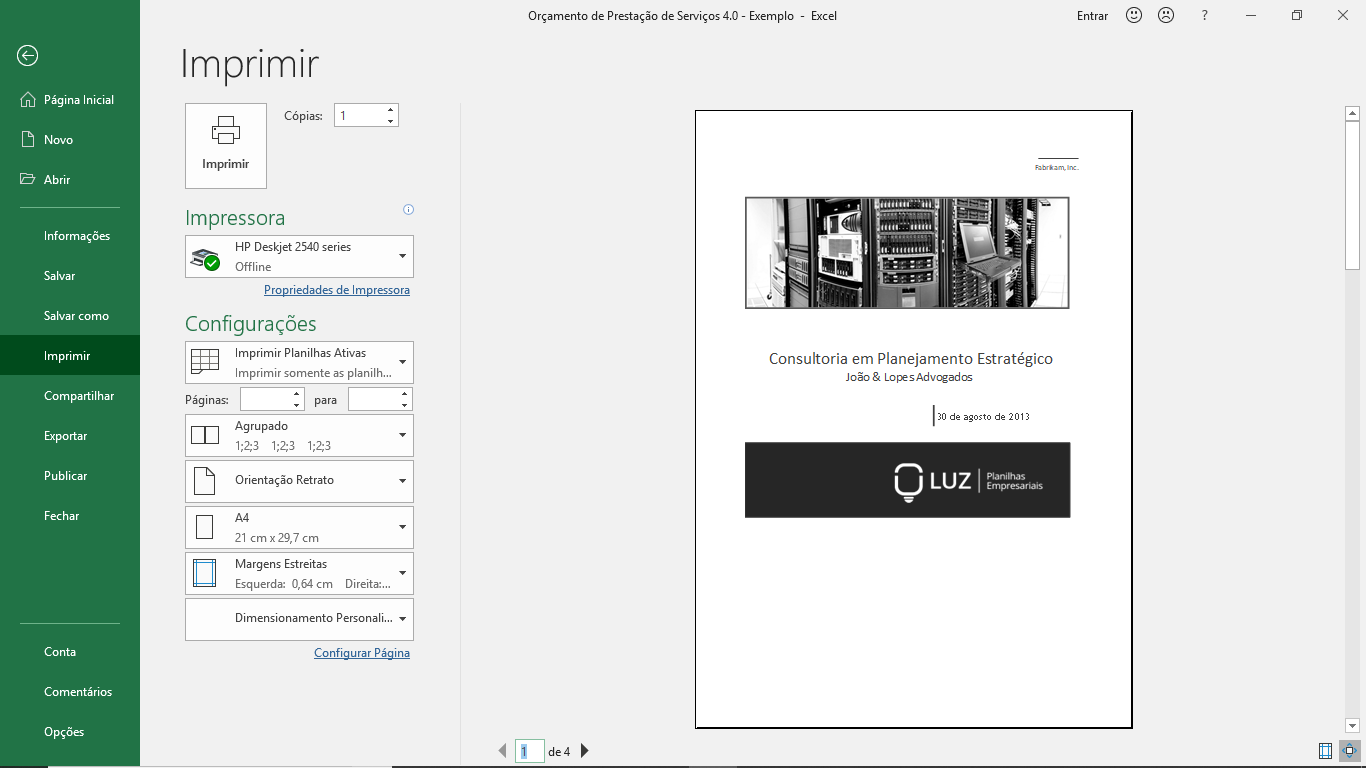Image resolution: width=1366 pixels, height=768 pixels.
Task: Toggle Show Margins icon at bottom right
Action: coord(1325,751)
